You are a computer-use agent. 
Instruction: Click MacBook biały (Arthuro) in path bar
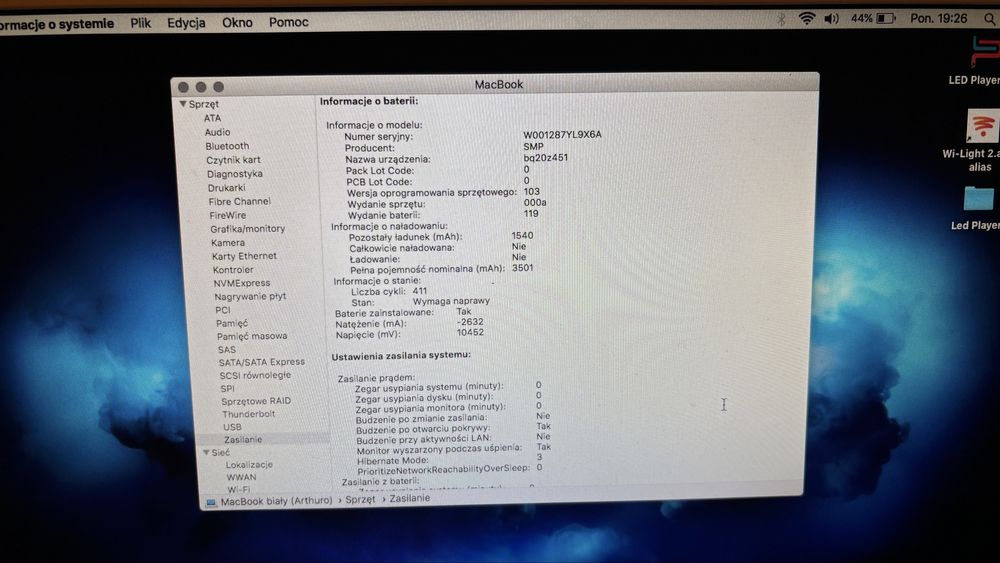pyautogui.click(x=276, y=501)
